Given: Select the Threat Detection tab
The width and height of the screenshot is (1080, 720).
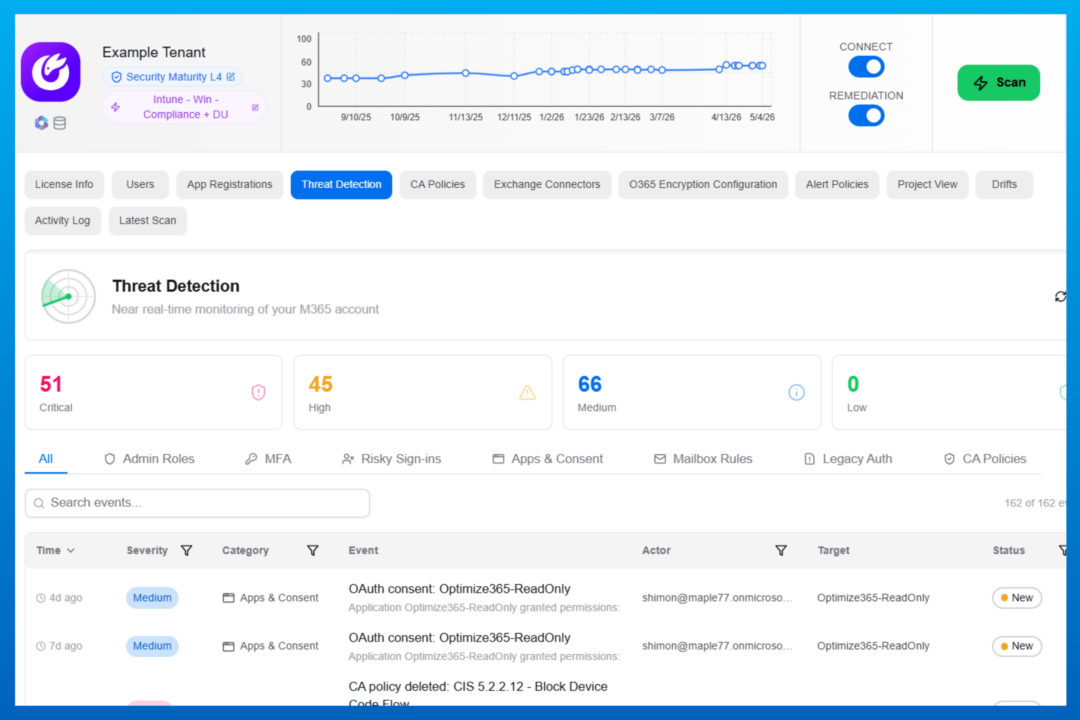Looking at the screenshot, I should (x=341, y=185).
